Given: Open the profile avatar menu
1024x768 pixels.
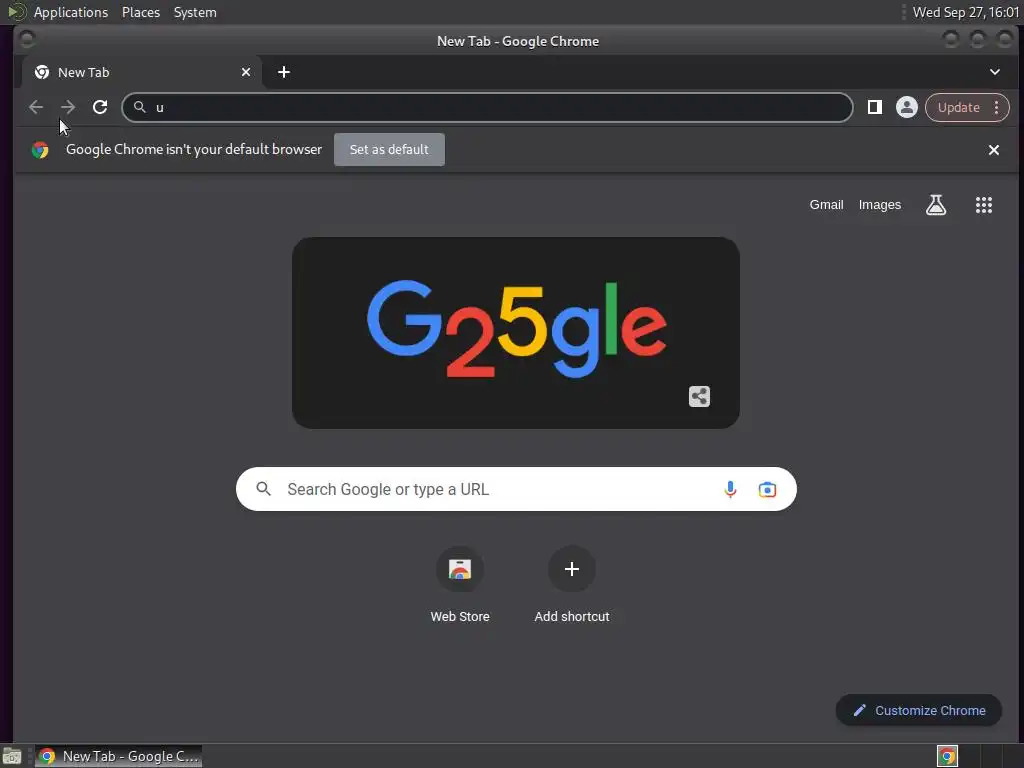Looking at the screenshot, I should (906, 107).
